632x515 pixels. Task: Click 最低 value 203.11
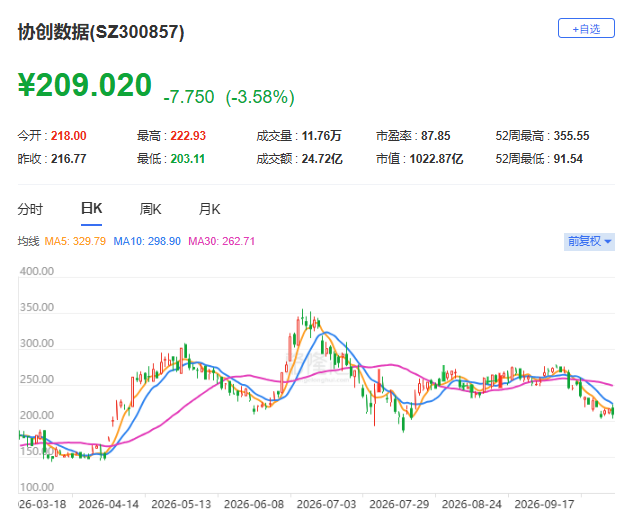tap(187, 159)
